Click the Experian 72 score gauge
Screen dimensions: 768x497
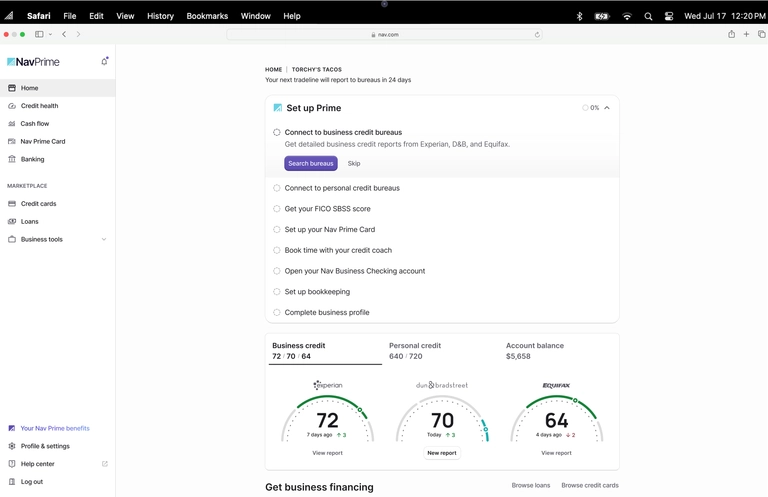click(x=327, y=419)
